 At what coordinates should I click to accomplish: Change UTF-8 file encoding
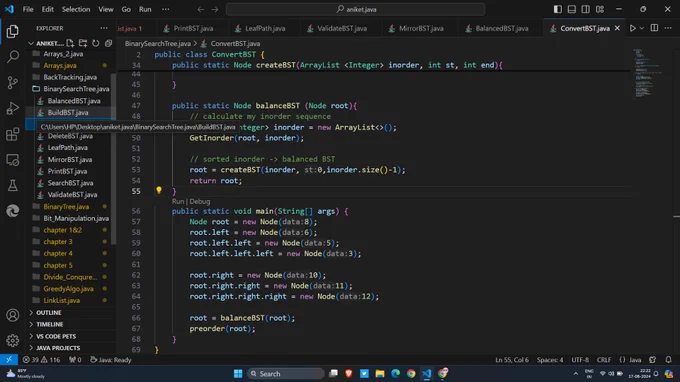[580, 360]
